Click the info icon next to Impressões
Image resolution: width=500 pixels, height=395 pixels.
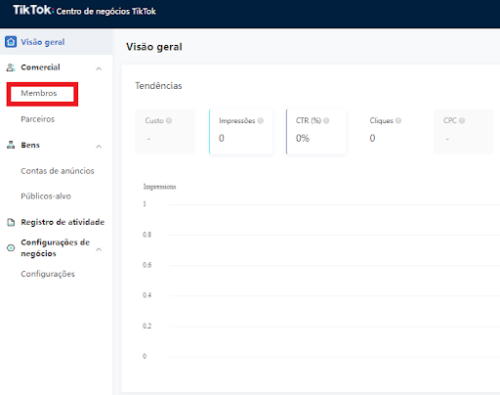(261, 120)
